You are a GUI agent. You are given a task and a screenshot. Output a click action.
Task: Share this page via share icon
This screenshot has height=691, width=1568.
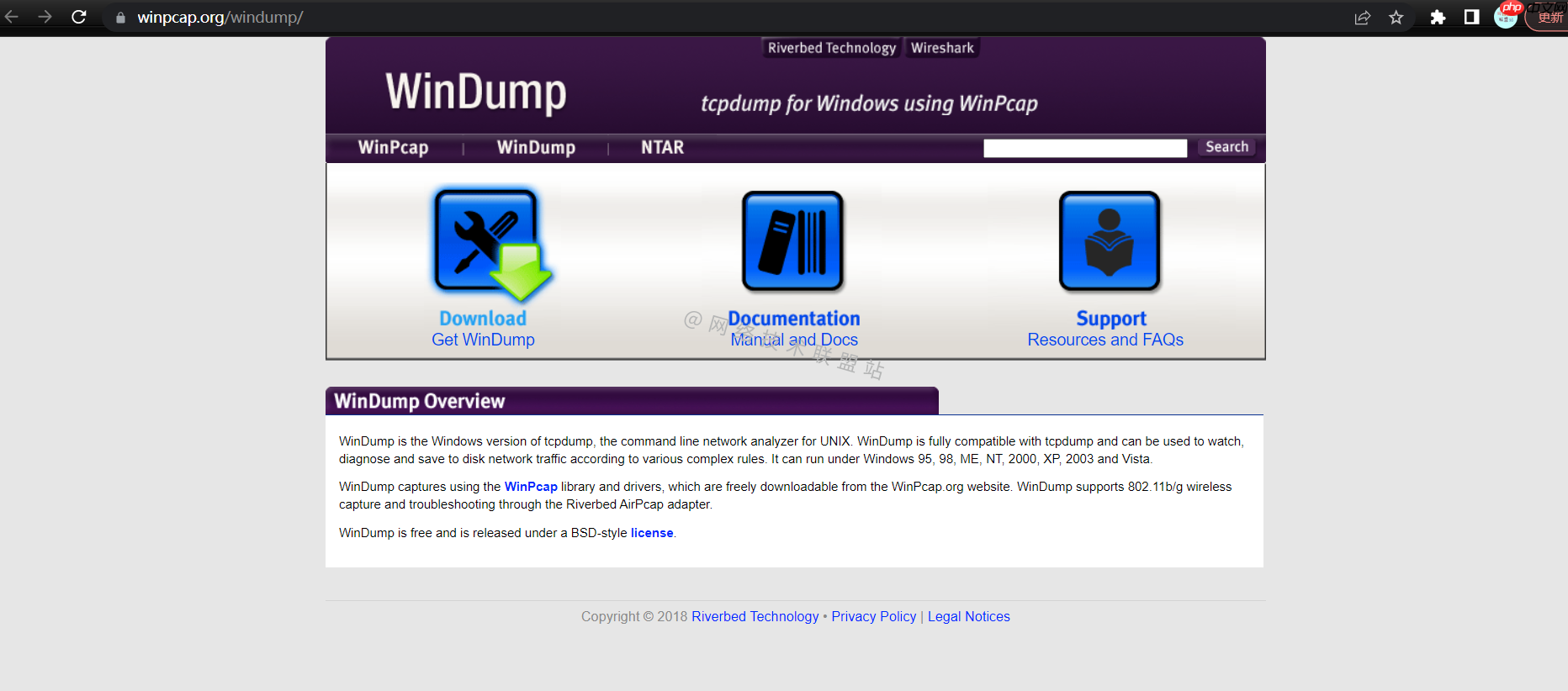coord(1363,18)
